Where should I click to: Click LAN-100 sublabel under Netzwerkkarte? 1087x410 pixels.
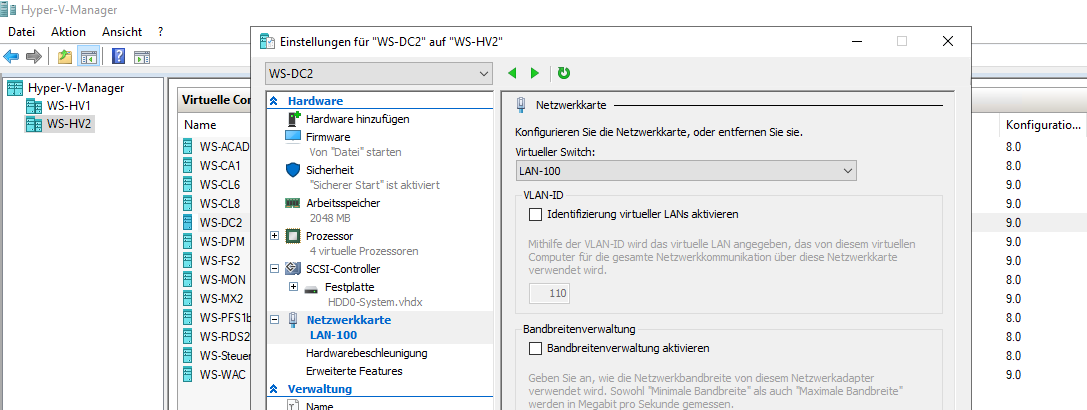point(333,335)
